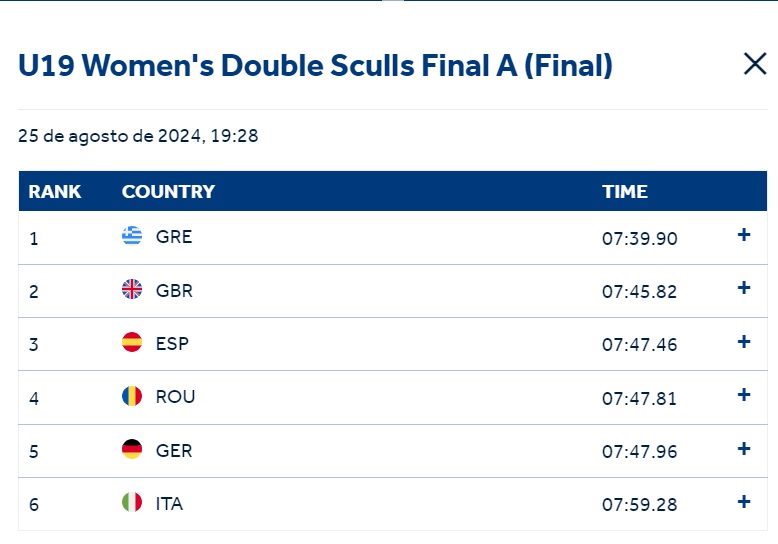Image resolution: width=778 pixels, height=544 pixels.
Task: Expand ESP crew details
Action: (743, 342)
